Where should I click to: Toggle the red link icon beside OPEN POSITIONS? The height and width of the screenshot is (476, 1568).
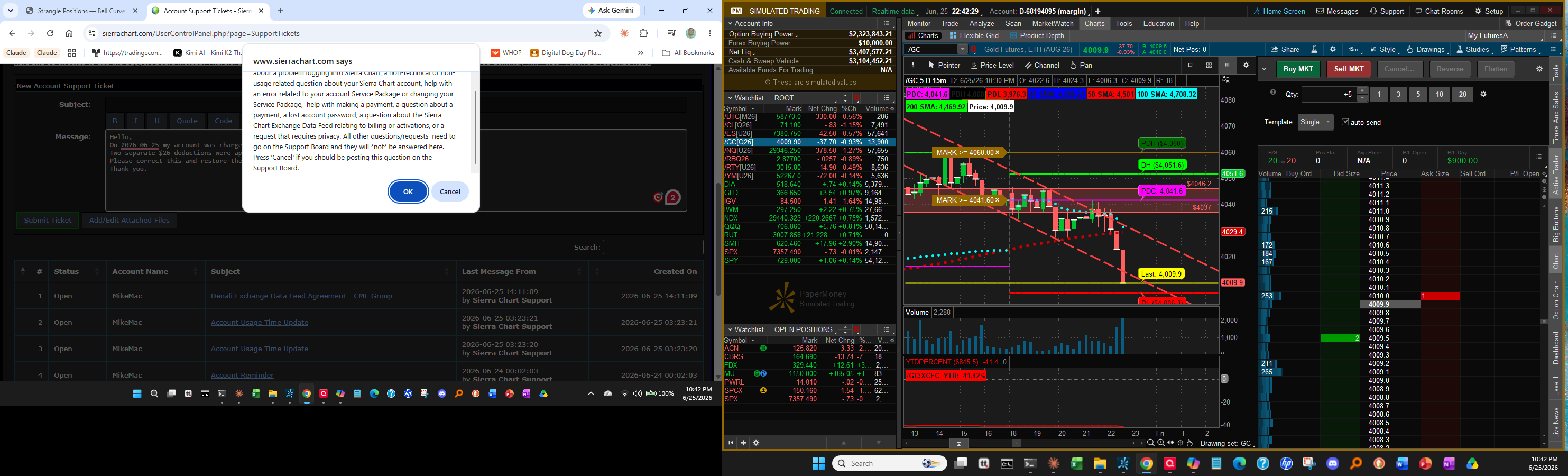856,329
